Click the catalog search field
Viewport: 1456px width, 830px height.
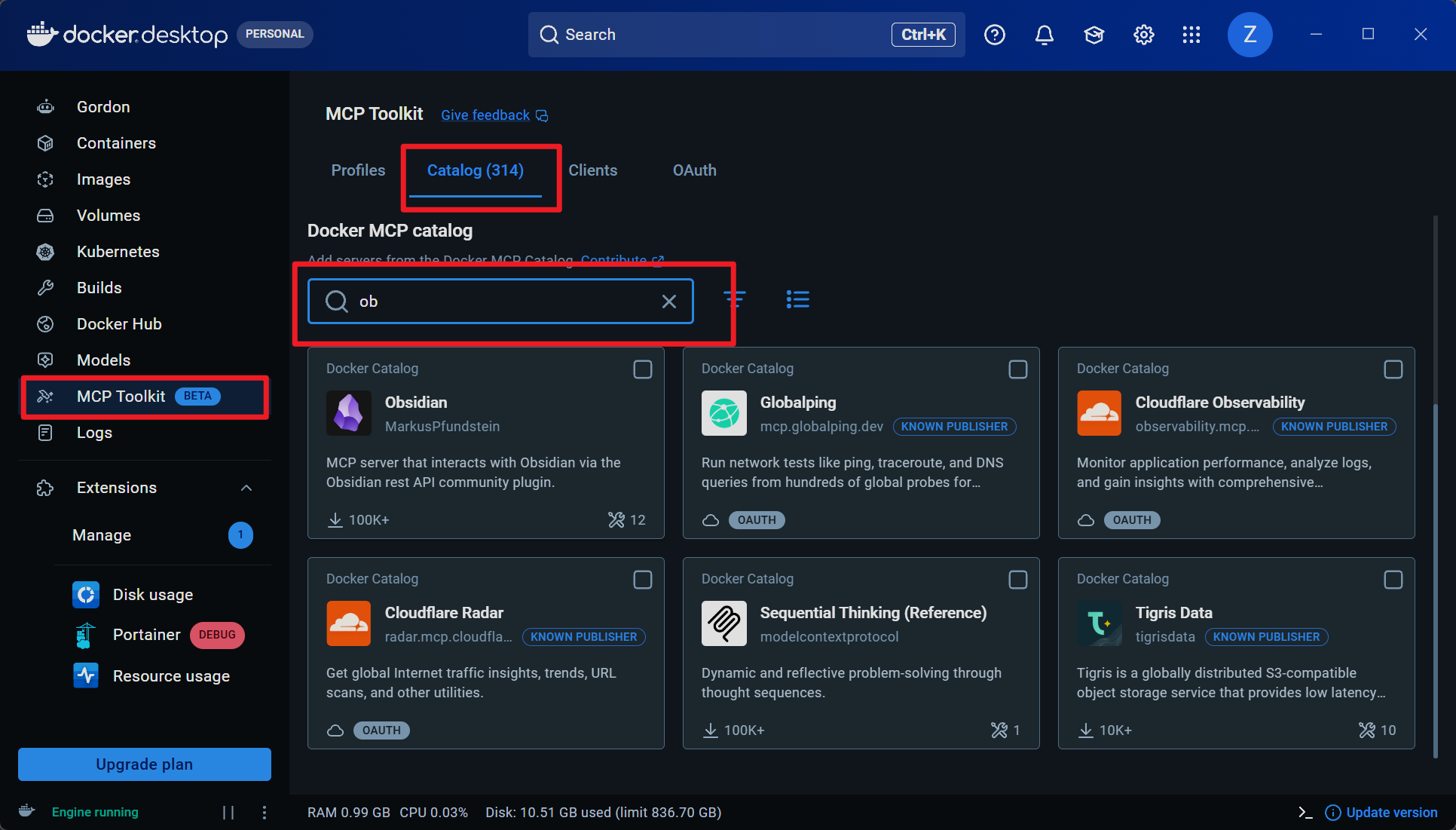500,302
